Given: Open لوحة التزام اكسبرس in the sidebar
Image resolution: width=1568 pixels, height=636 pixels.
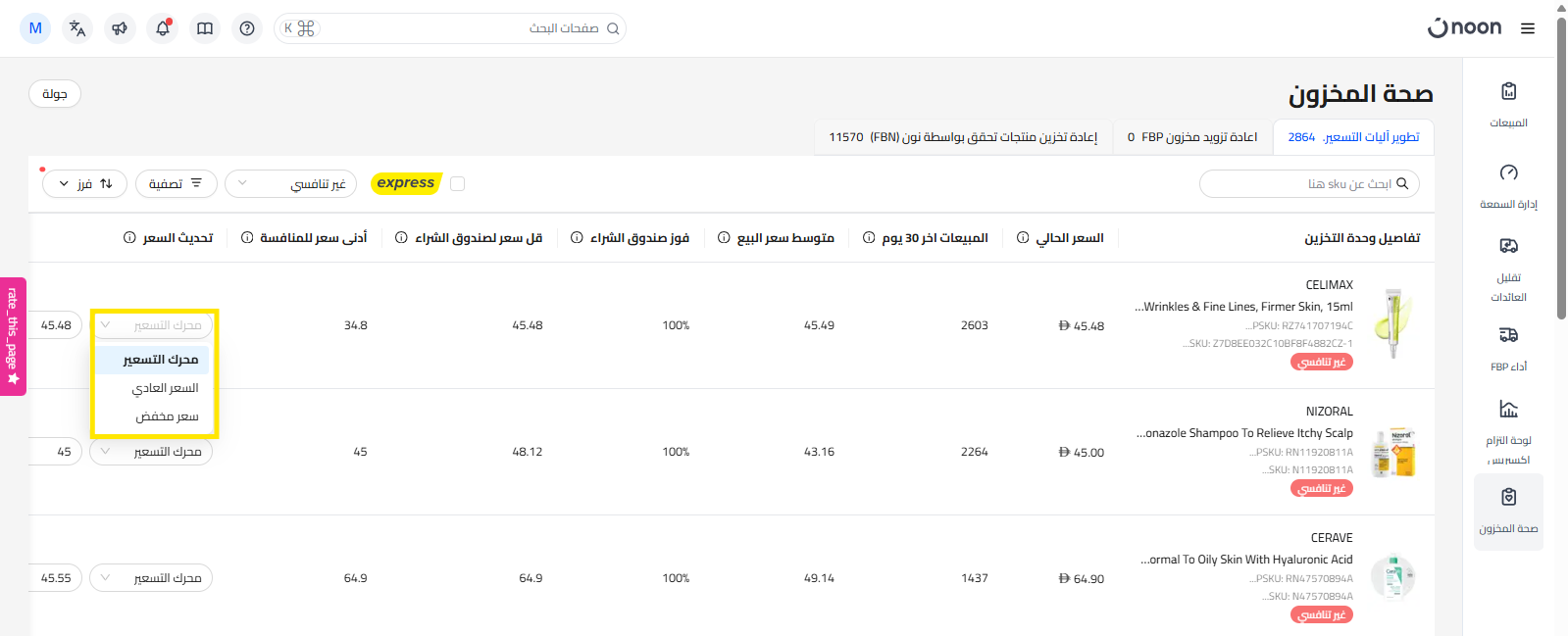Looking at the screenshot, I should pyautogui.click(x=1508, y=431).
